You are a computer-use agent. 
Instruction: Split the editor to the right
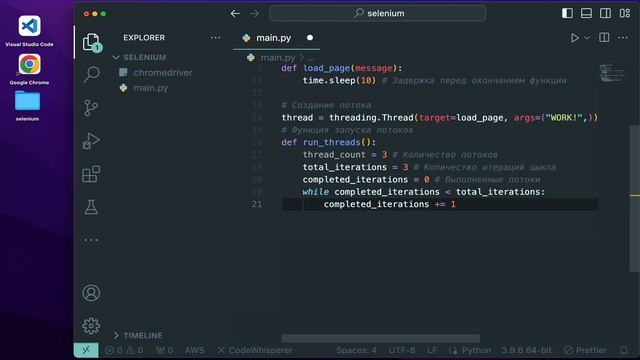click(x=604, y=38)
